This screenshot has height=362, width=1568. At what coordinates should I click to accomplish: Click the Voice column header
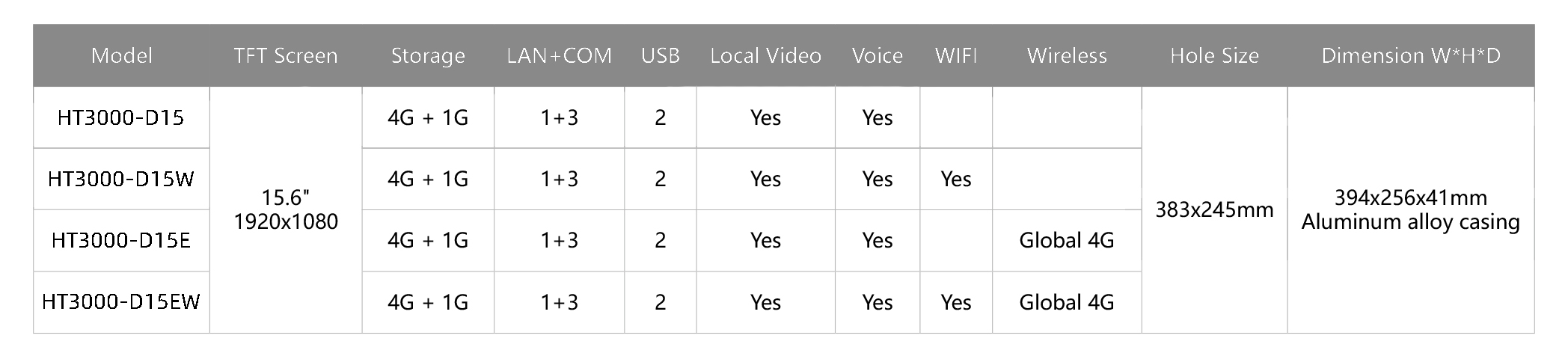tap(878, 55)
